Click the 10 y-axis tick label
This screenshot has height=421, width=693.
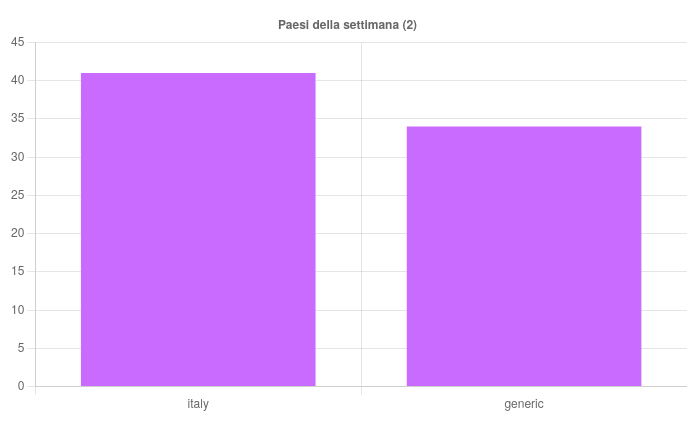click(x=18, y=310)
